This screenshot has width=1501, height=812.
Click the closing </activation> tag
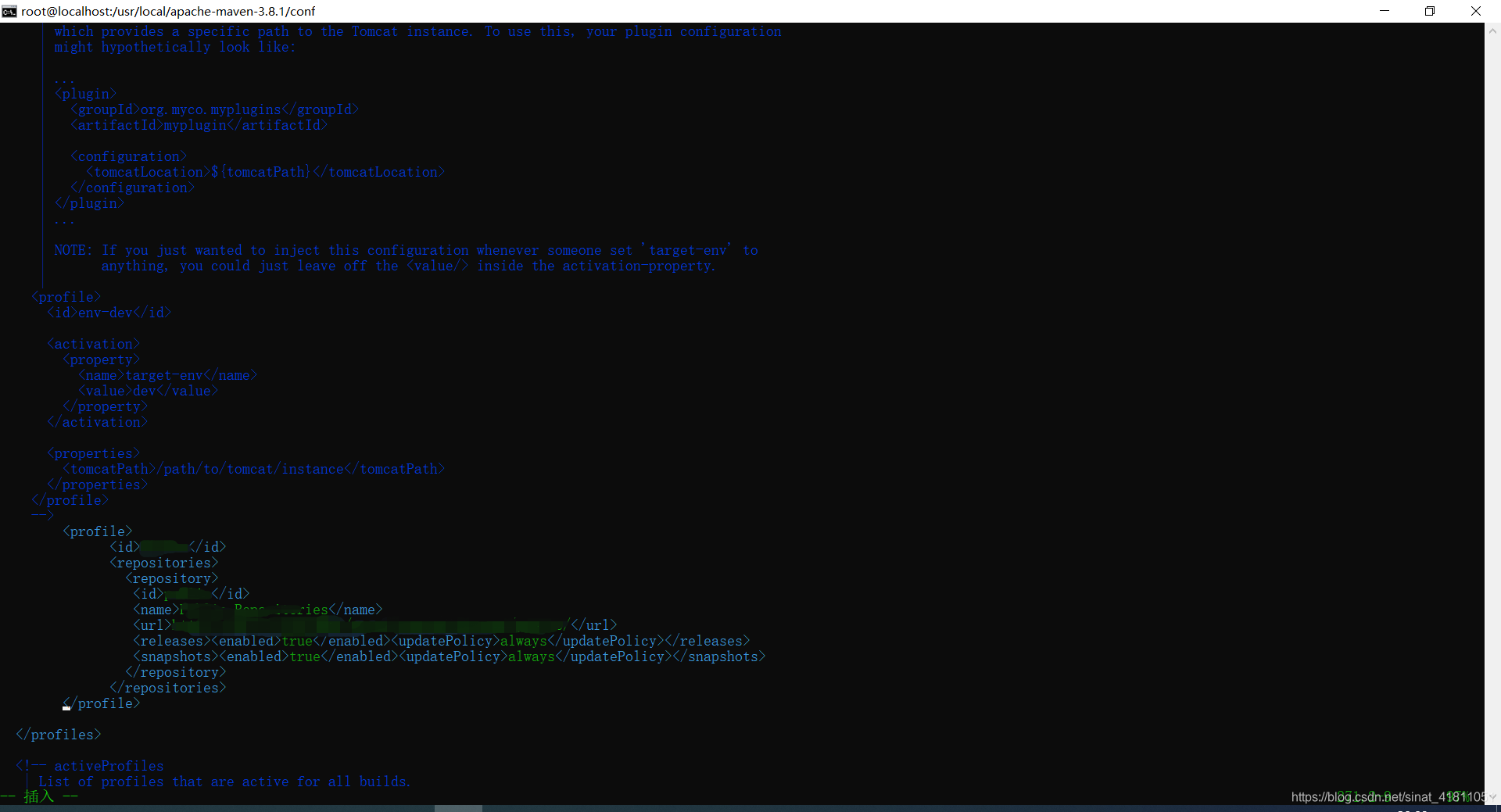[x=97, y=422]
